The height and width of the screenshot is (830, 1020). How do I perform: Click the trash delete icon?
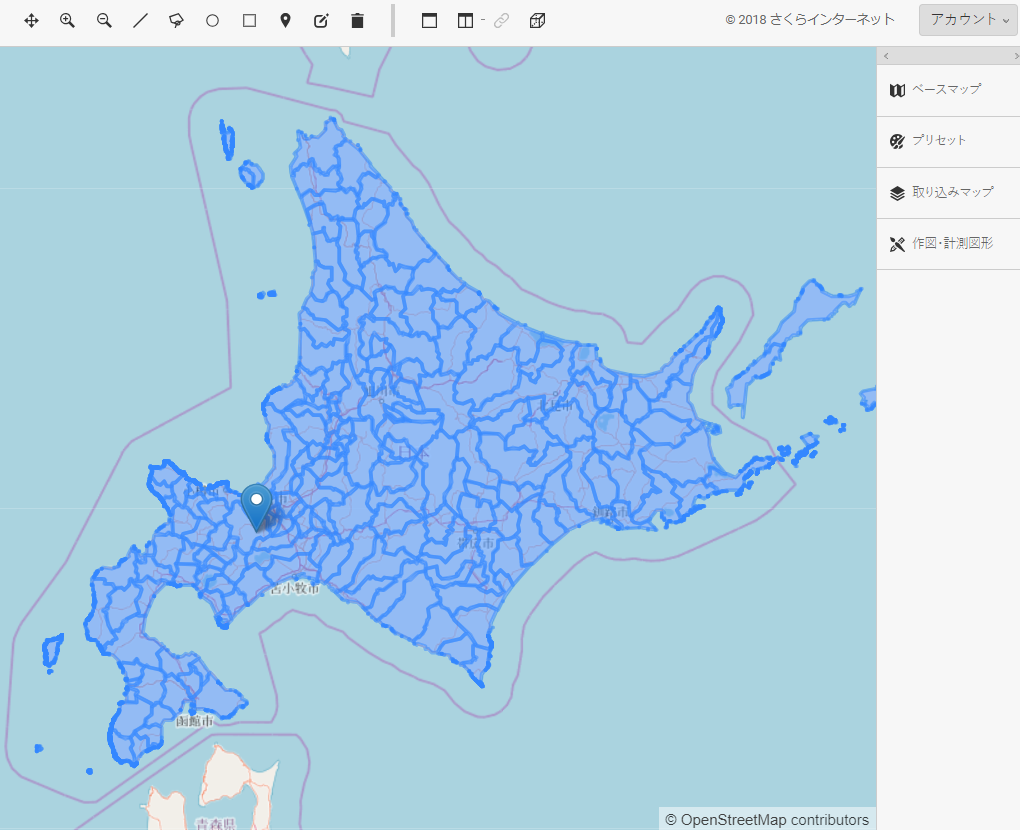pos(357,21)
